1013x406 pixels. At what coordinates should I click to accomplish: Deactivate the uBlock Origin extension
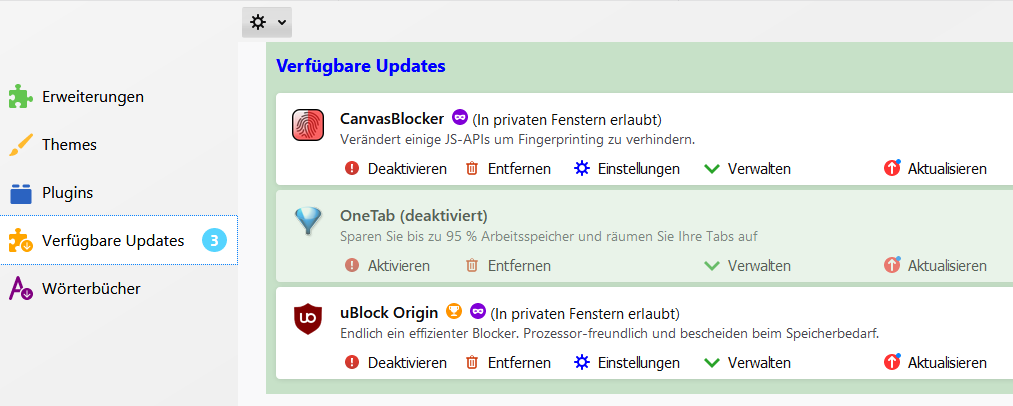pyautogui.click(x=396, y=362)
